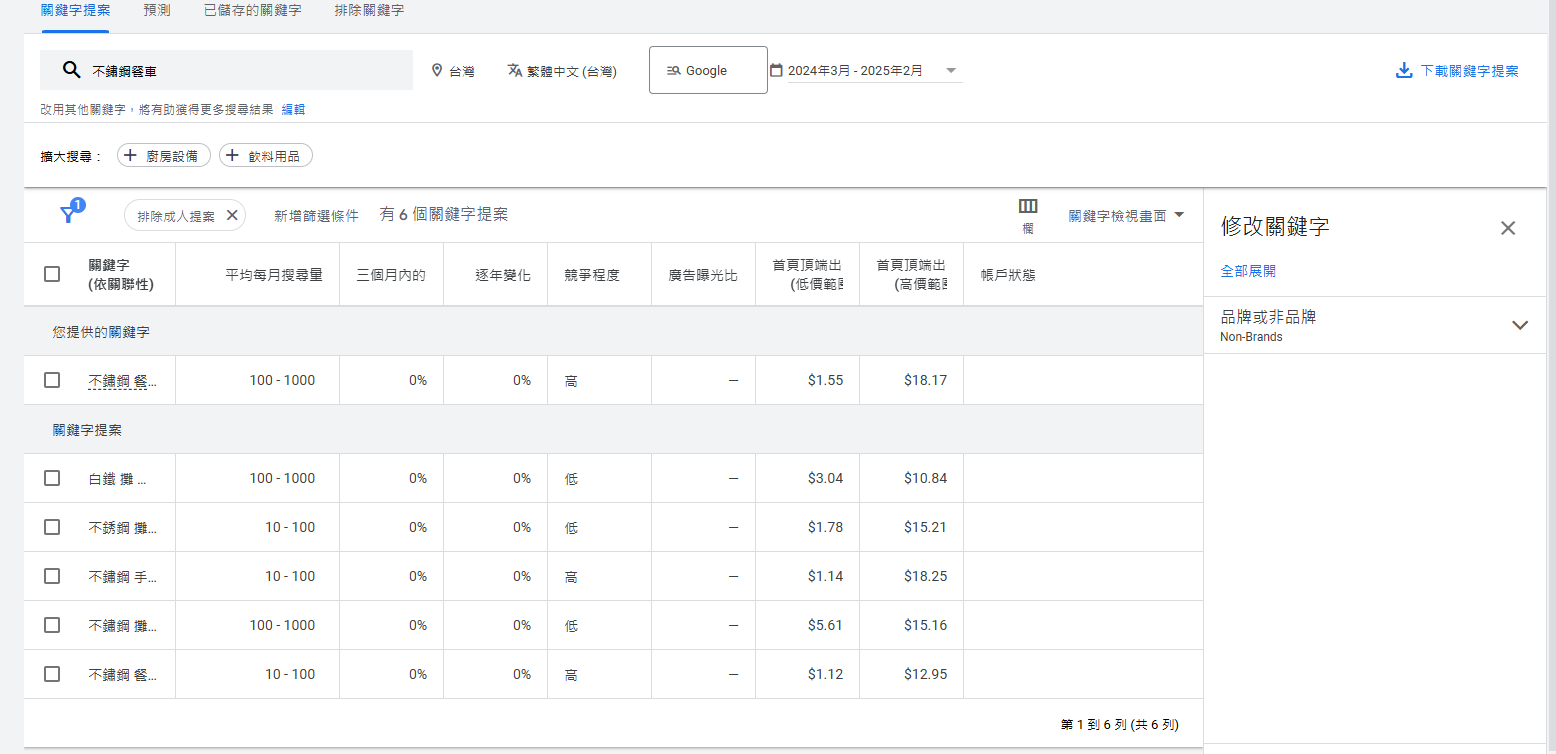This screenshot has width=1556, height=754.
Task: Click the 廣告曝光比 column header
Action: click(703, 274)
